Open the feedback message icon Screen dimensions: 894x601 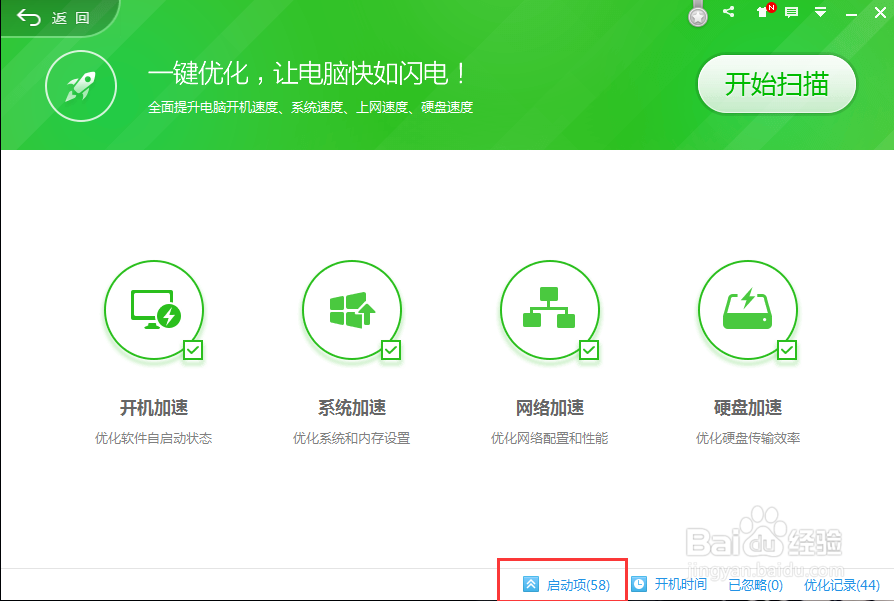pyautogui.click(x=791, y=12)
